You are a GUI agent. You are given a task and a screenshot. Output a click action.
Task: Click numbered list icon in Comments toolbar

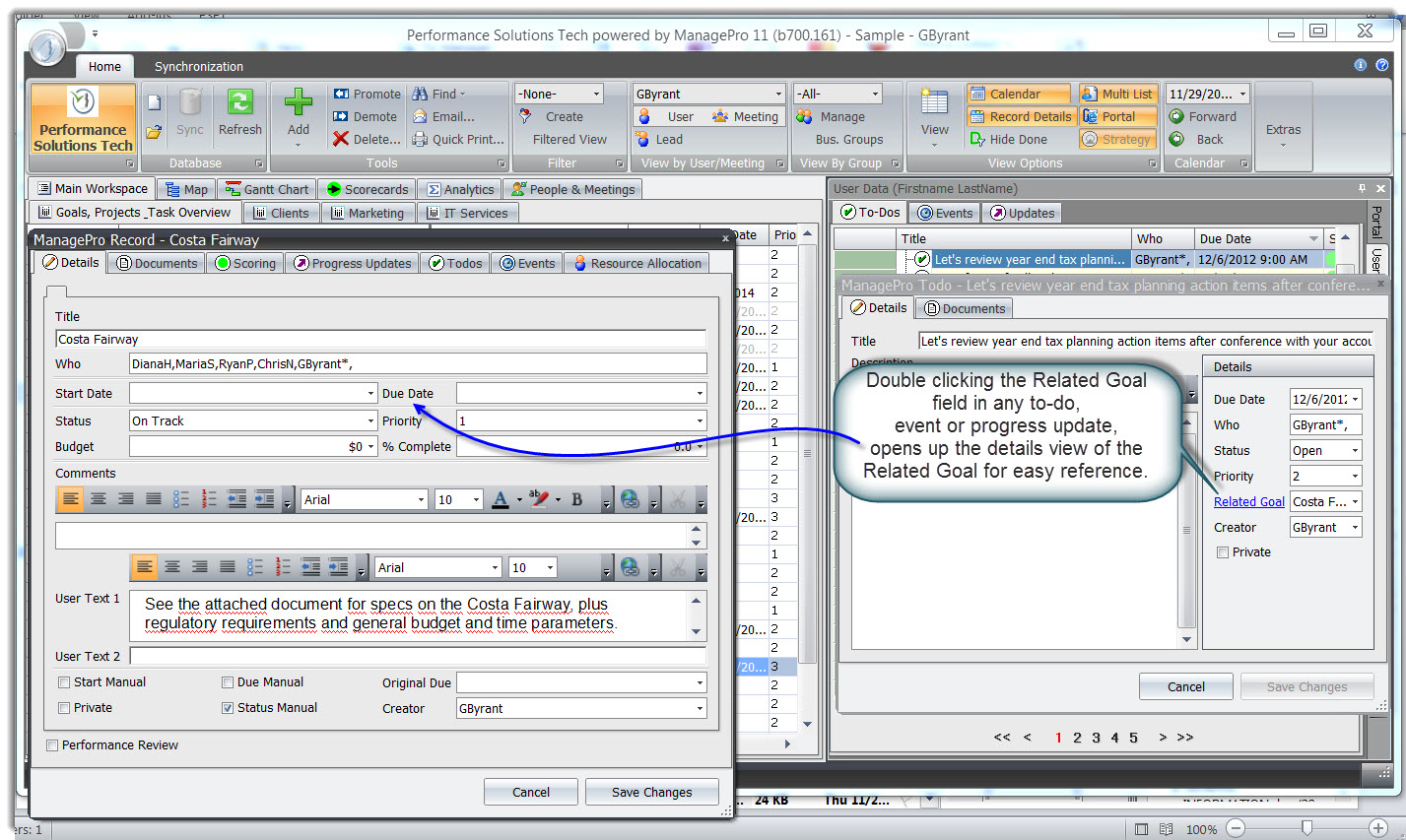209,499
